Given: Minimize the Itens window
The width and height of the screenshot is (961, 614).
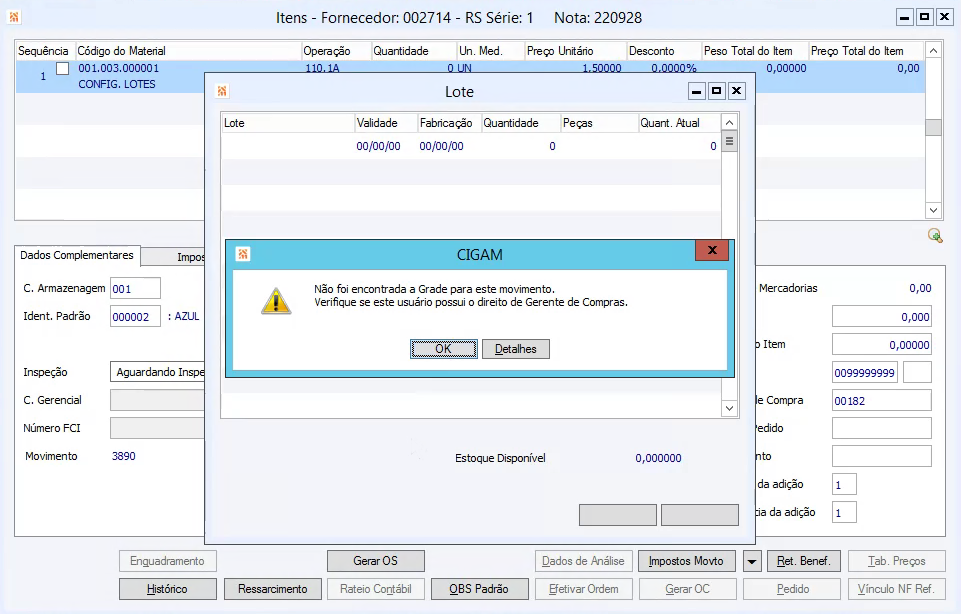Looking at the screenshot, I should pos(905,17).
